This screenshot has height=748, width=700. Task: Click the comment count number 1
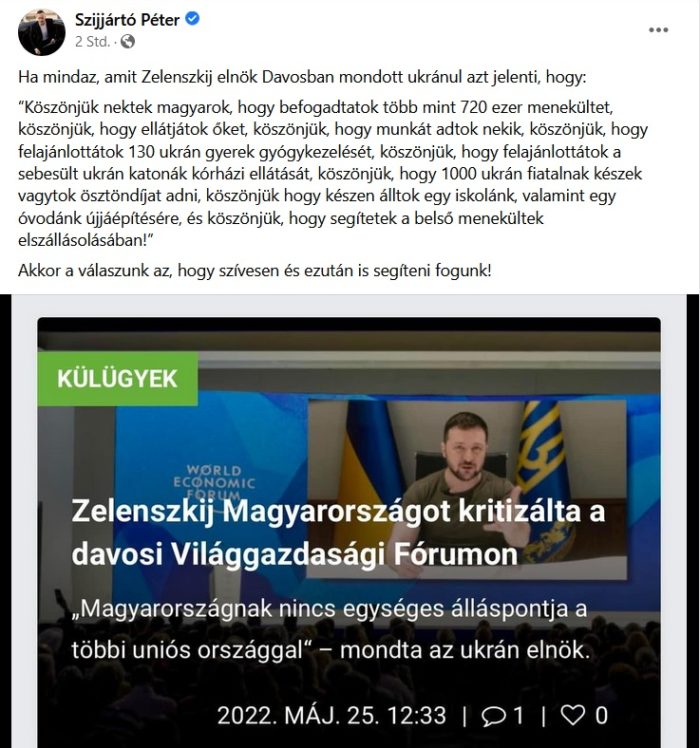pyautogui.click(x=518, y=716)
